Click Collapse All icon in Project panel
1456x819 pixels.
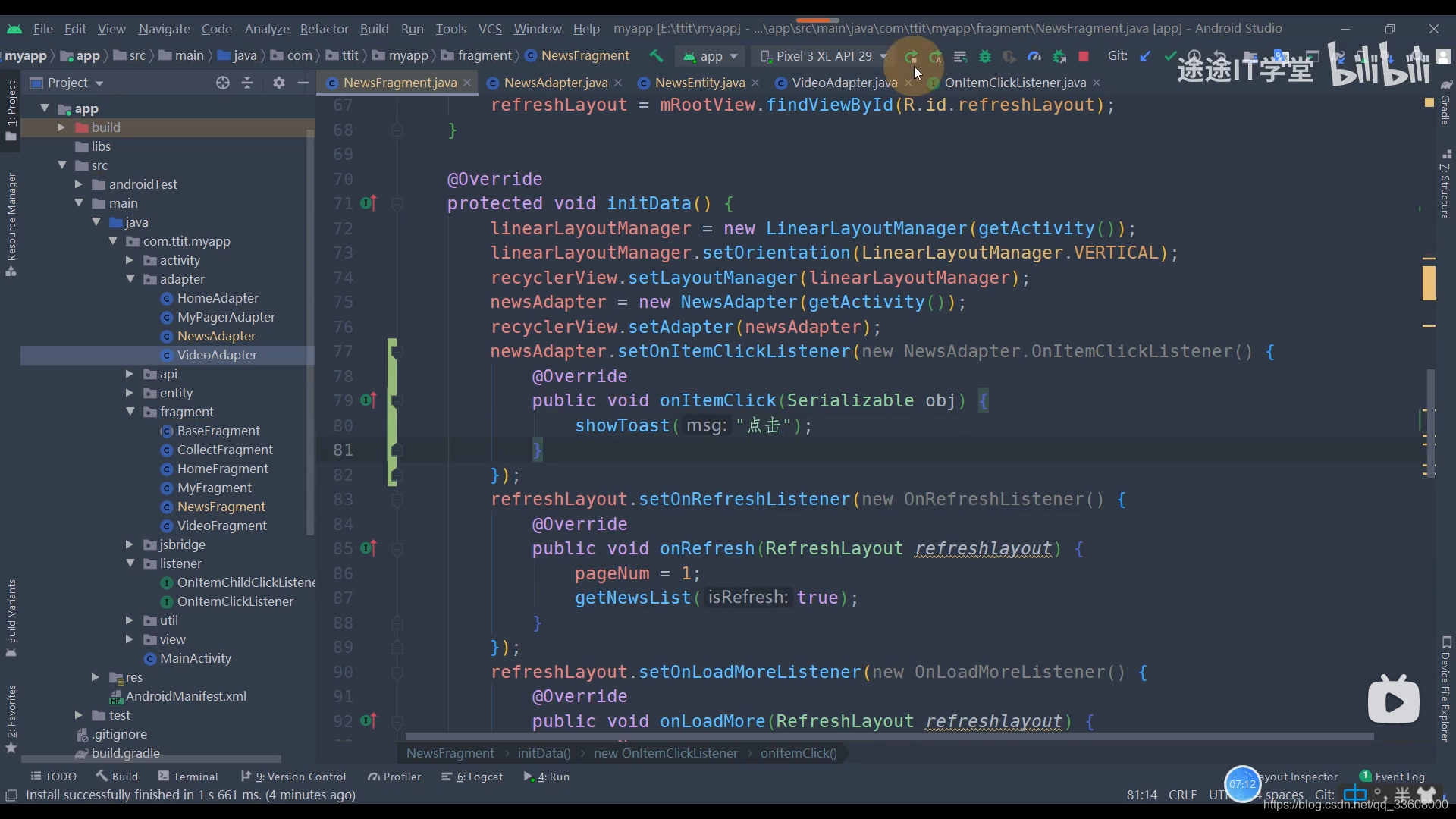(x=247, y=83)
